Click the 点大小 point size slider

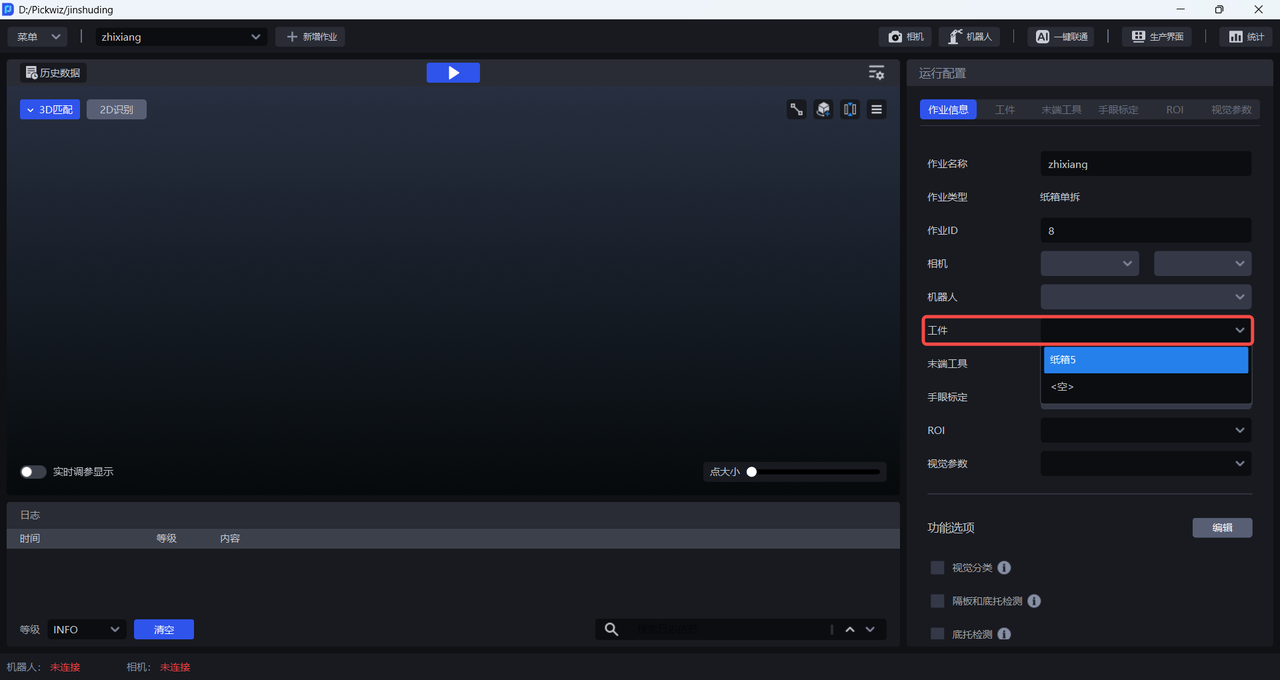815,472
